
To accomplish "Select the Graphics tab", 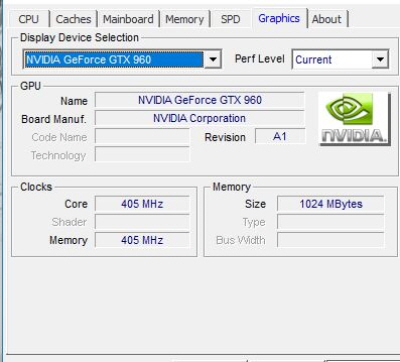I will (x=279, y=18).
